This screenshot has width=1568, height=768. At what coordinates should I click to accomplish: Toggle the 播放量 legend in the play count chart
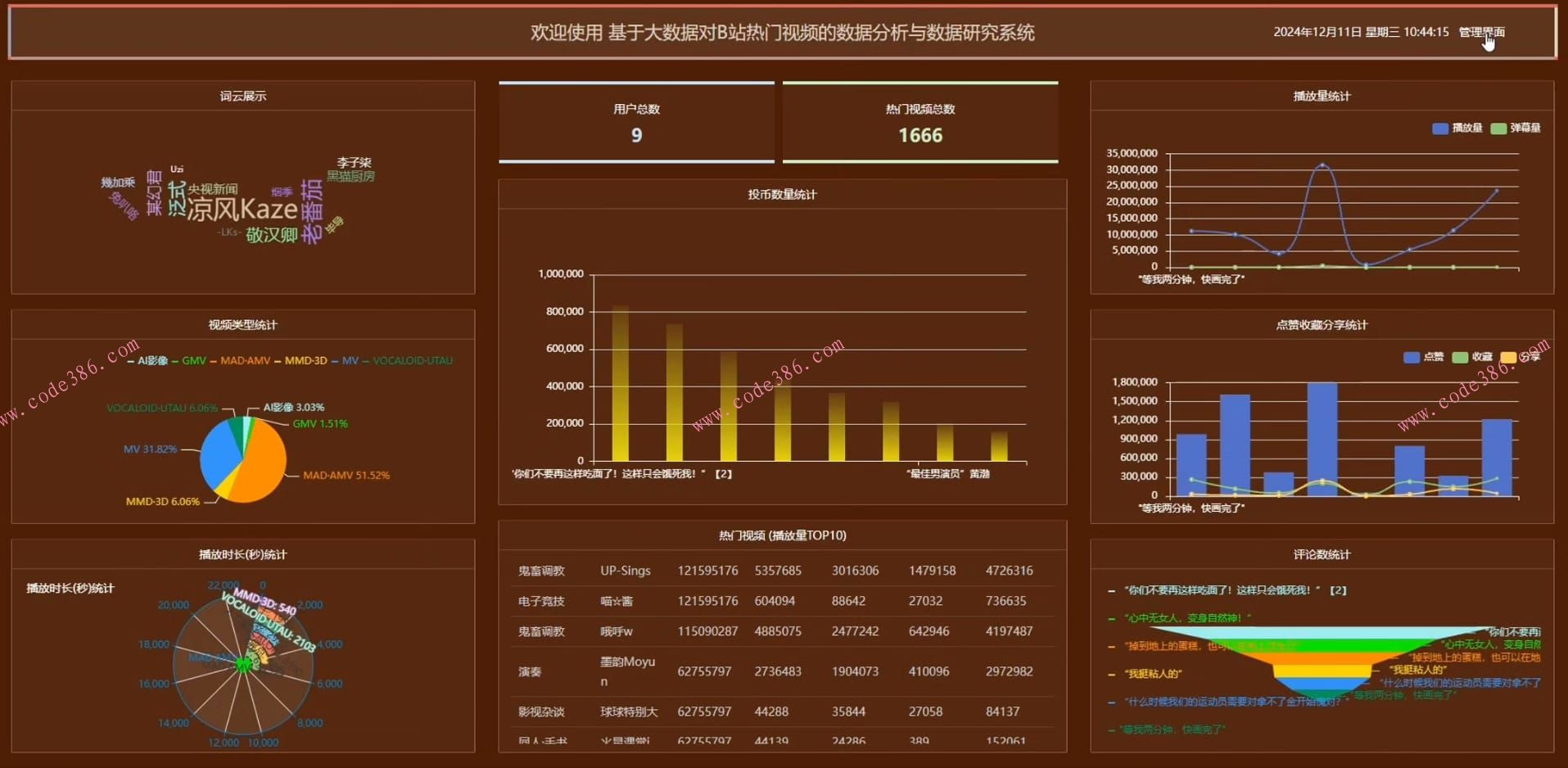[x=1457, y=128]
